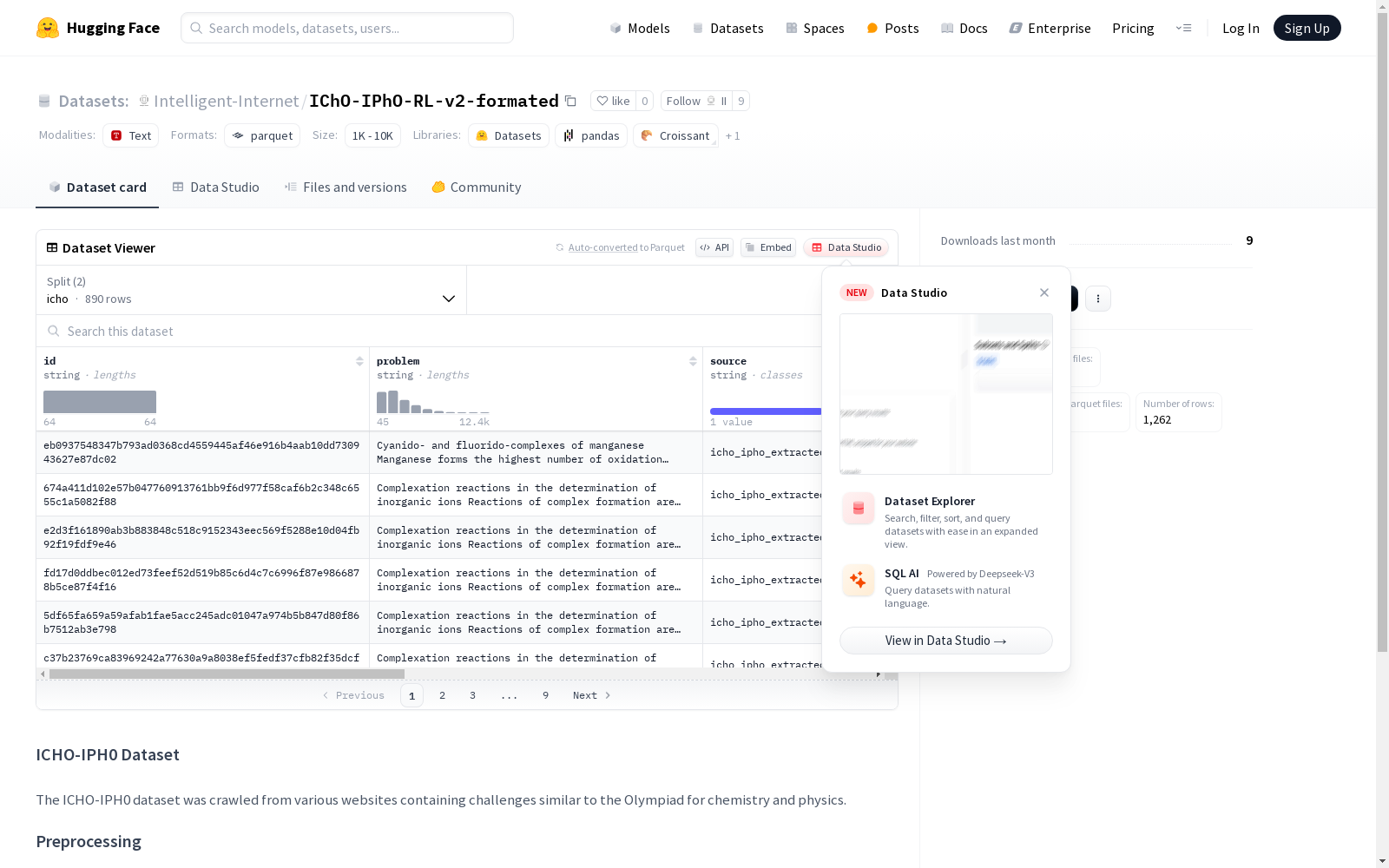Click the Log In link
This screenshot has height=868, width=1389.
[1241, 28]
